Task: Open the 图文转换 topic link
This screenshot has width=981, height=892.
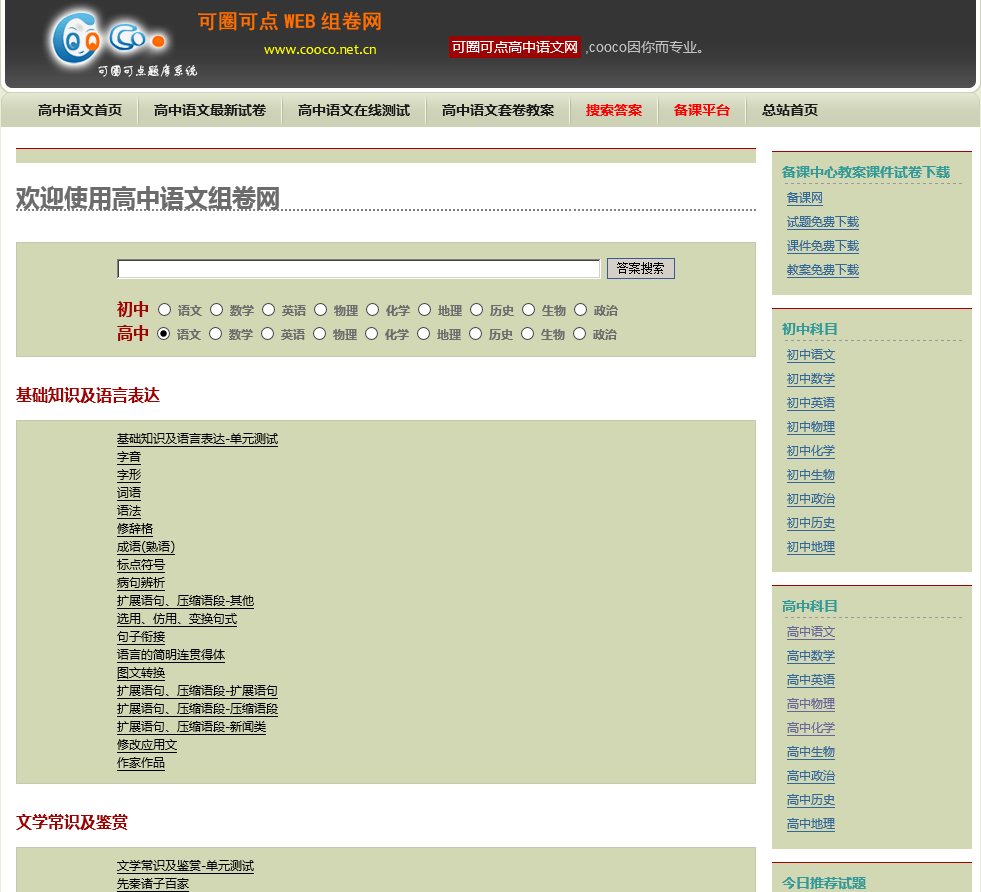Action: (x=141, y=673)
